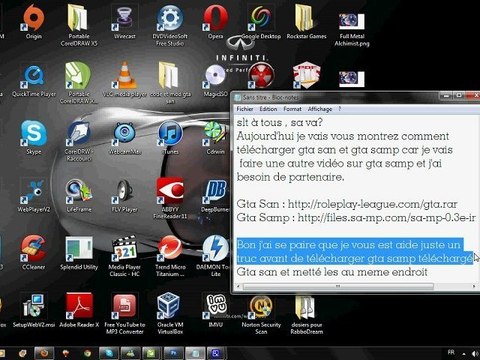Viewport: 480px width, 360px height.
Task: Click the roleplay-league.com/gta.rar URL text
Action: 372,204
